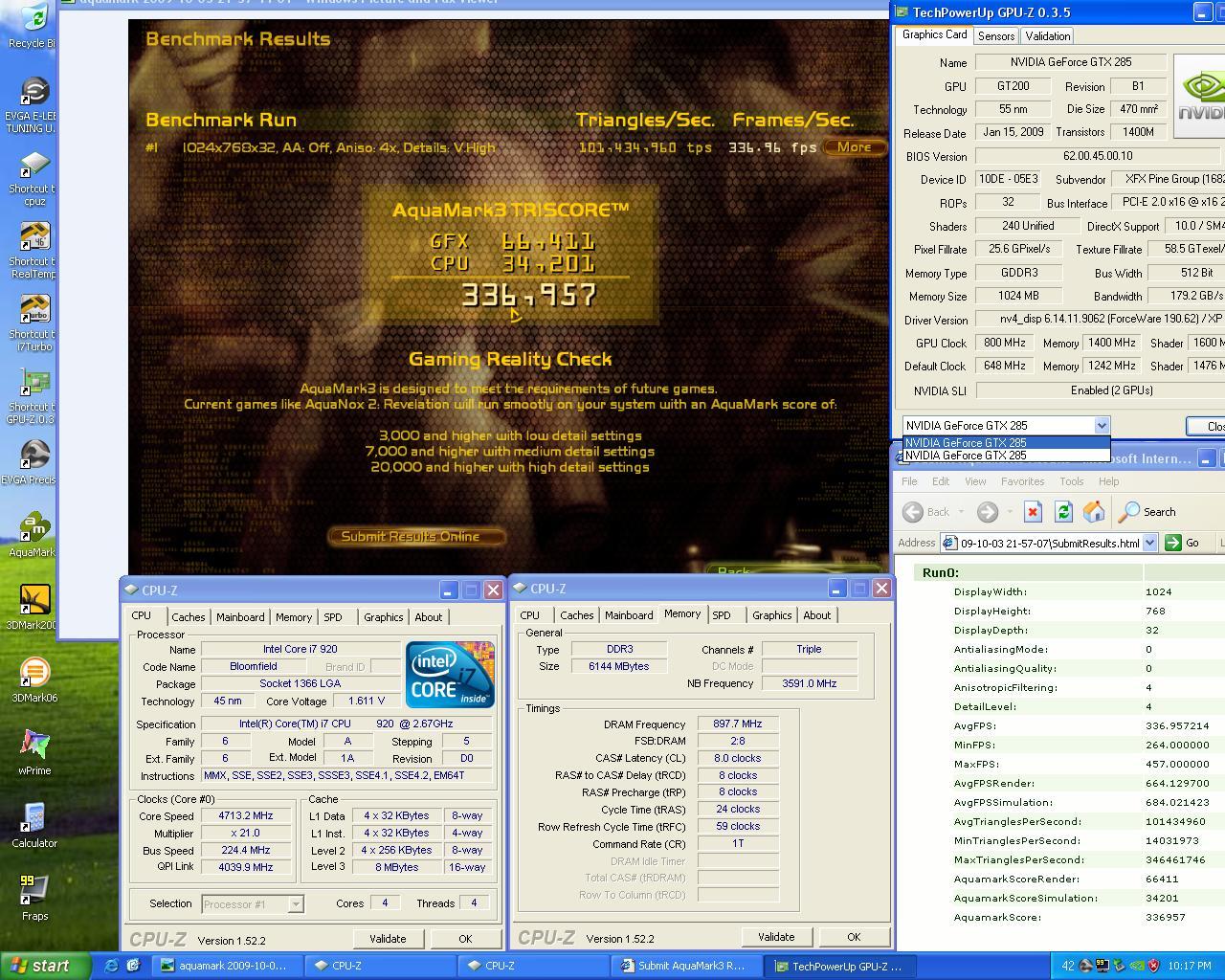
Task: Click OK in left CPU-Z window
Action: tap(465, 939)
